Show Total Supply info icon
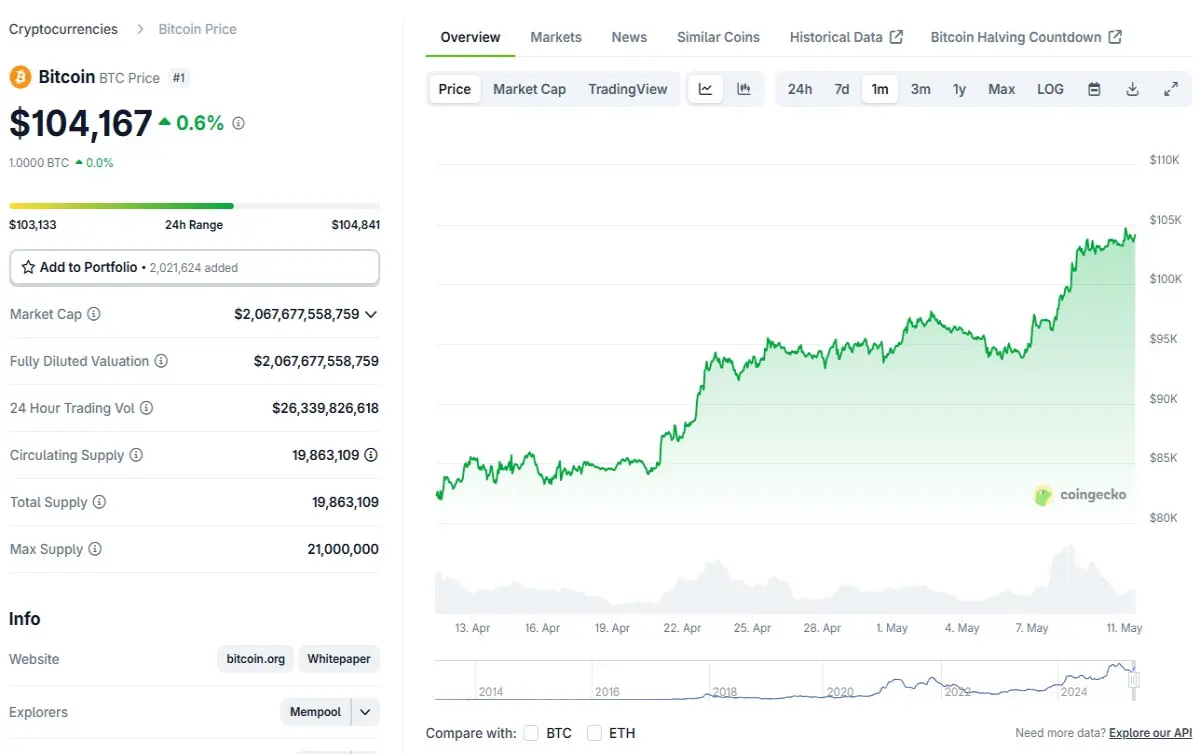This screenshot has width=1200, height=754. (99, 502)
